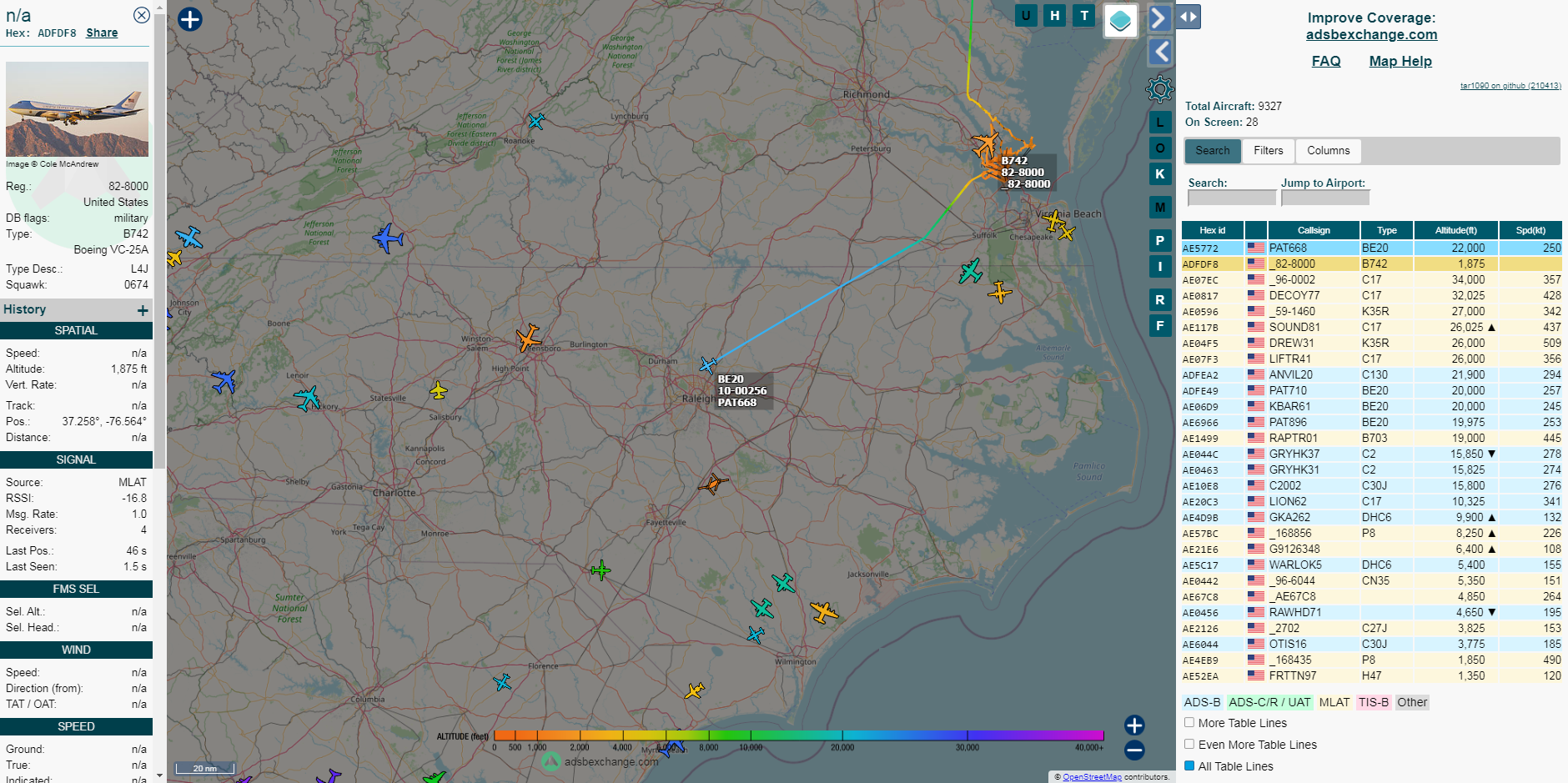Viewport: 1568px width, 783px height.
Task: Select the DECOY77 table row
Action: pyautogui.click(x=1372, y=295)
